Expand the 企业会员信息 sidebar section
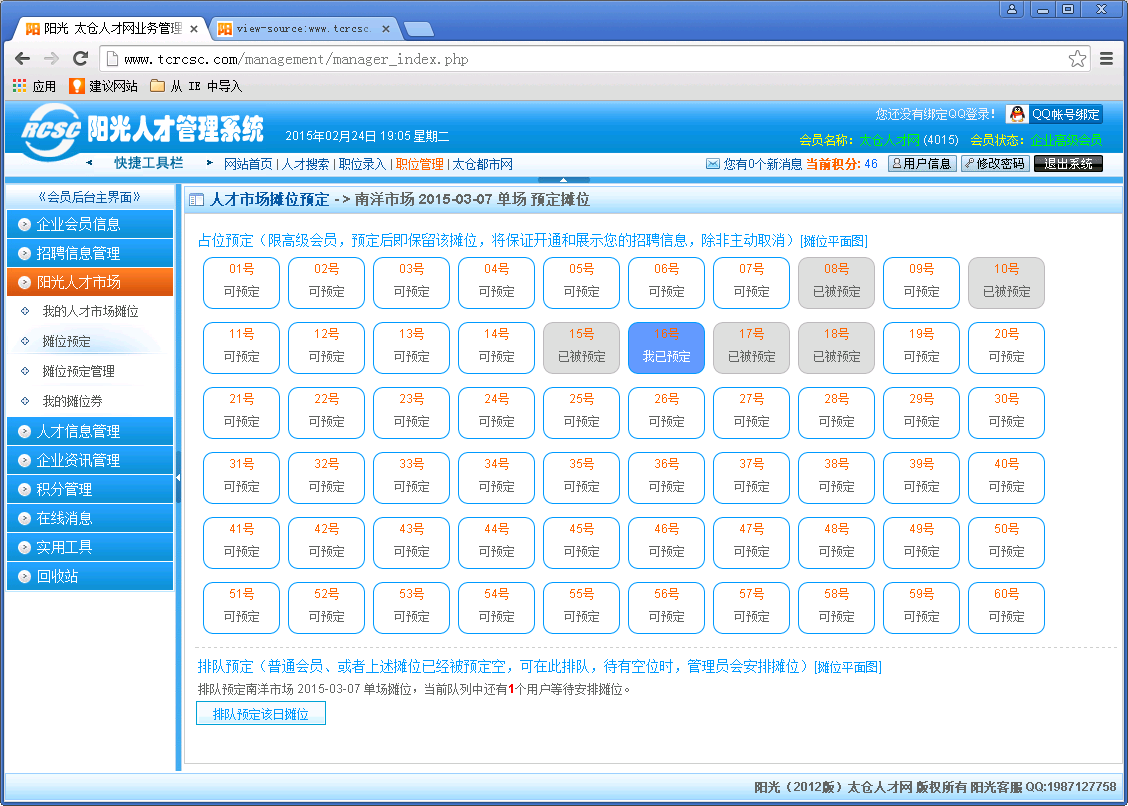This screenshot has width=1128, height=806. [90, 224]
